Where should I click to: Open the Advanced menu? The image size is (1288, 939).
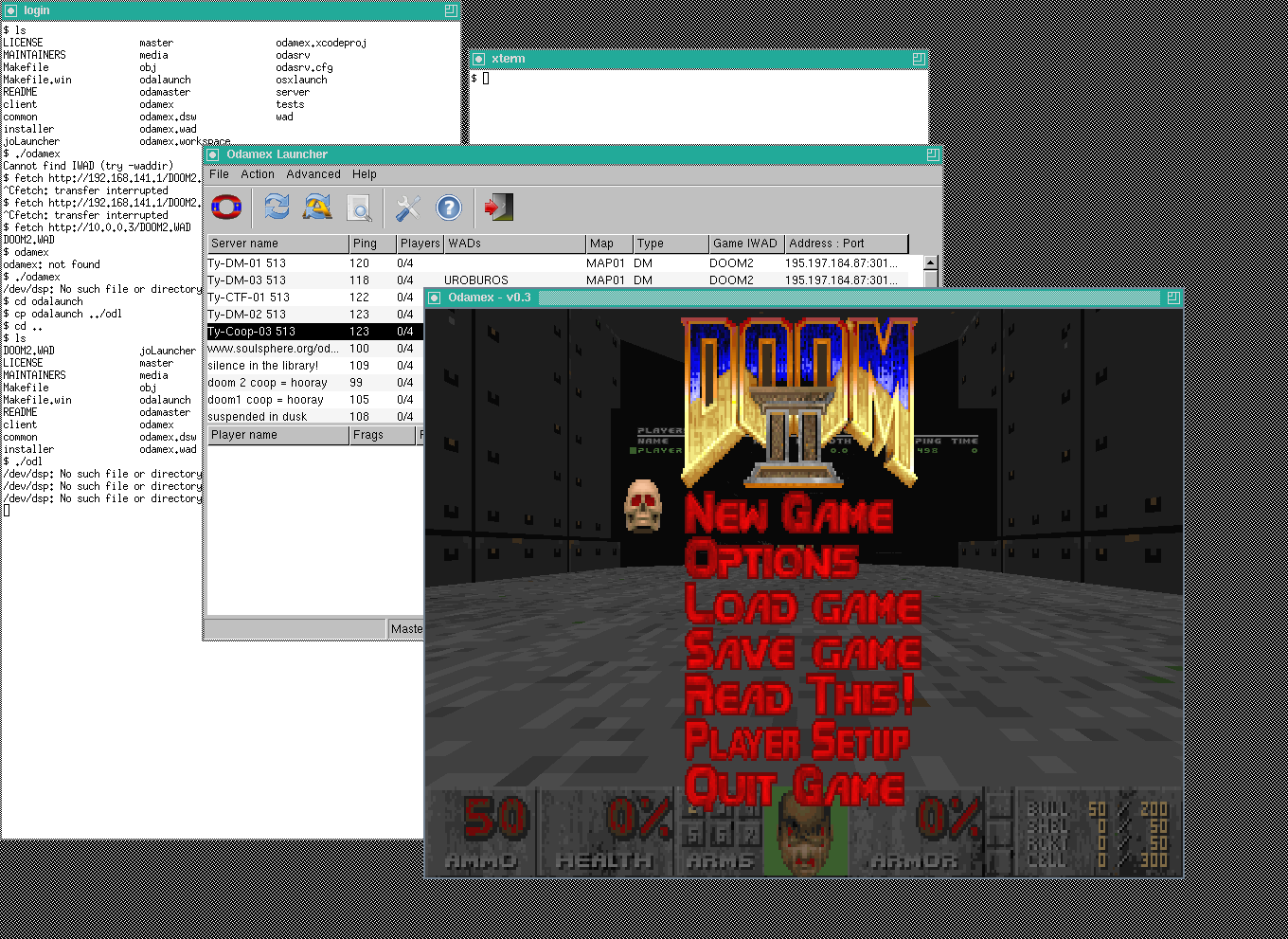(313, 174)
